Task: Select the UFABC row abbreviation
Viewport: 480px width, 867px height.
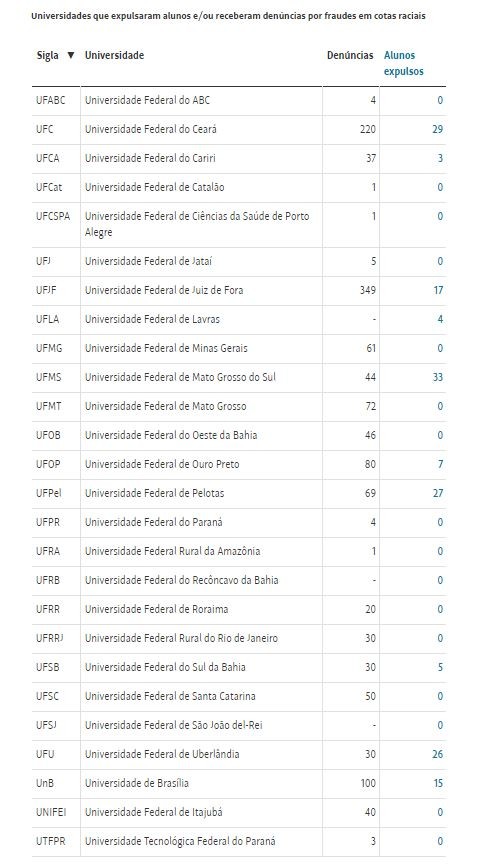Action: click(50, 101)
